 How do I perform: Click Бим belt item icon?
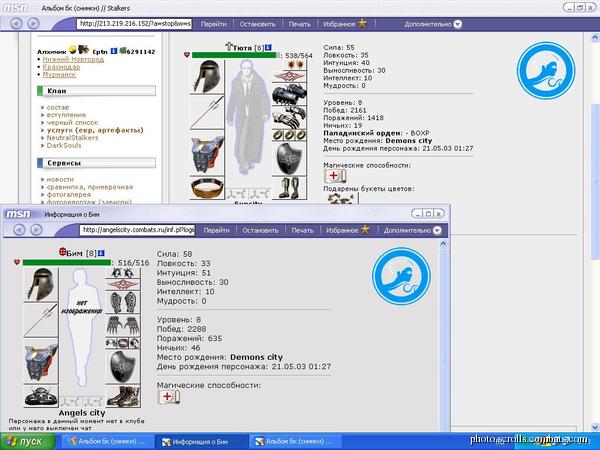41,396
